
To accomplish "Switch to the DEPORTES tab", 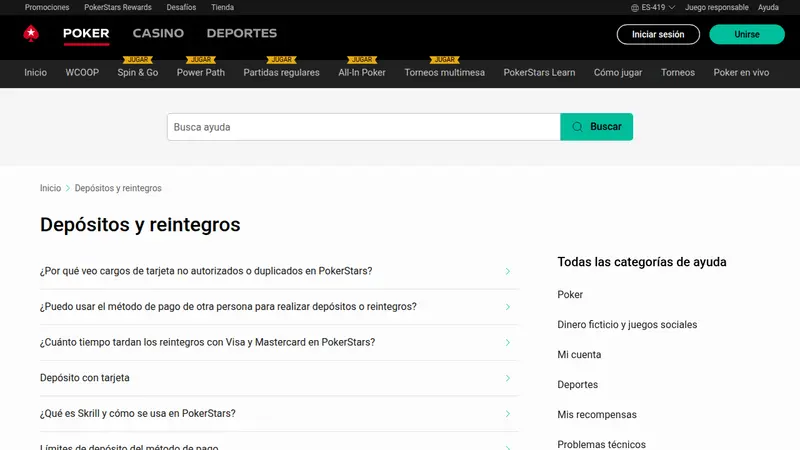I will pyautogui.click(x=242, y=34).
